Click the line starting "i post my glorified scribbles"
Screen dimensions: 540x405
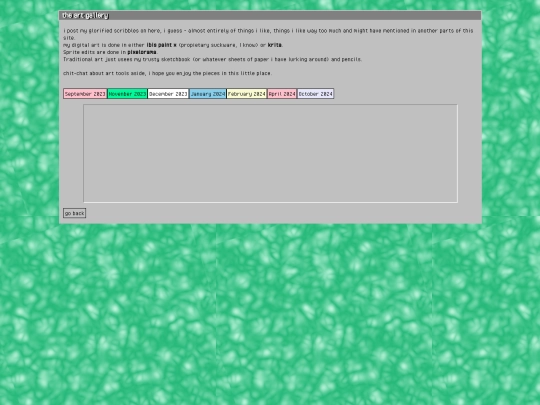pos(268,34)
